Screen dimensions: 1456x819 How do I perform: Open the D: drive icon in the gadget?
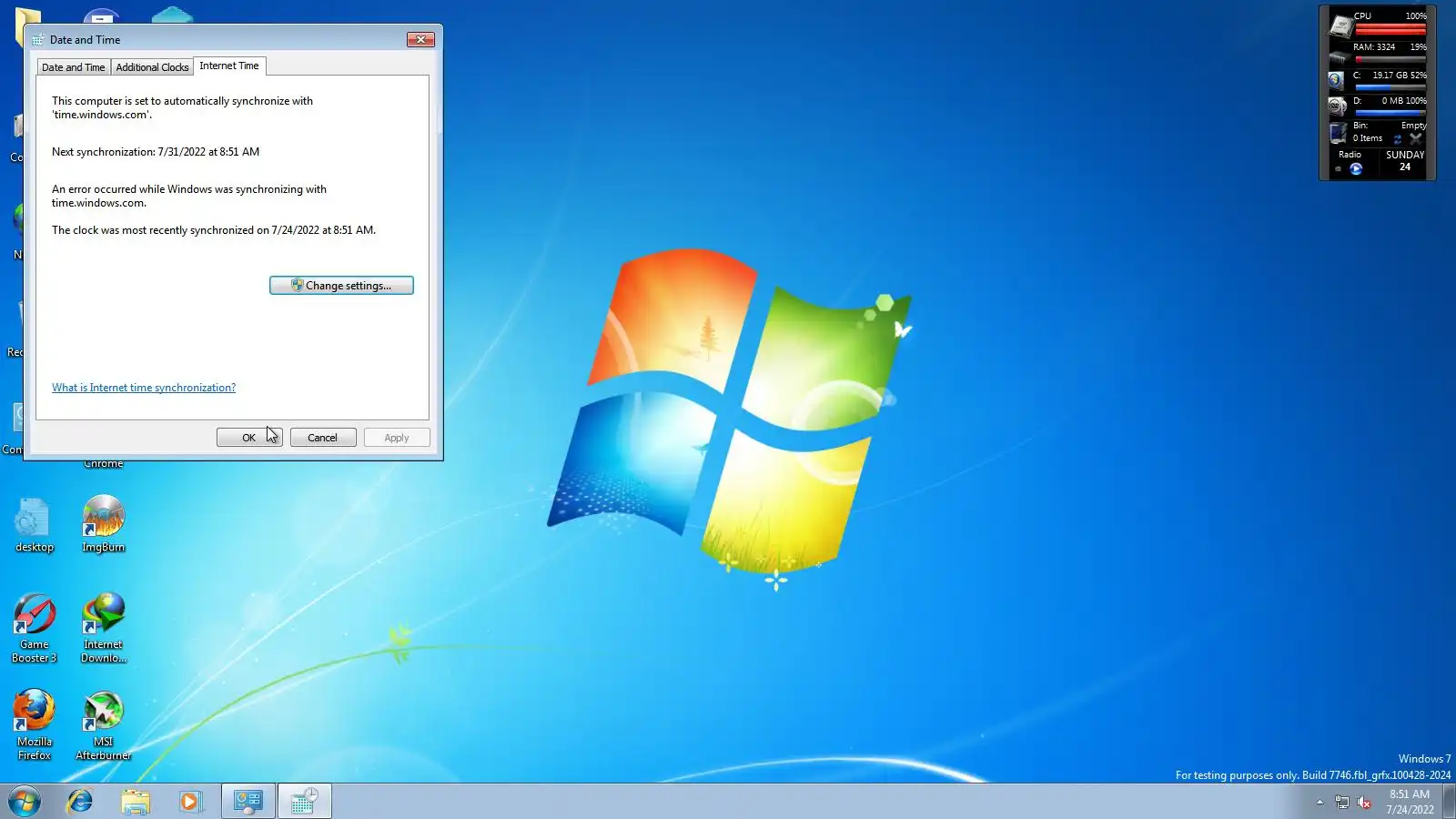pos(1337,106)
